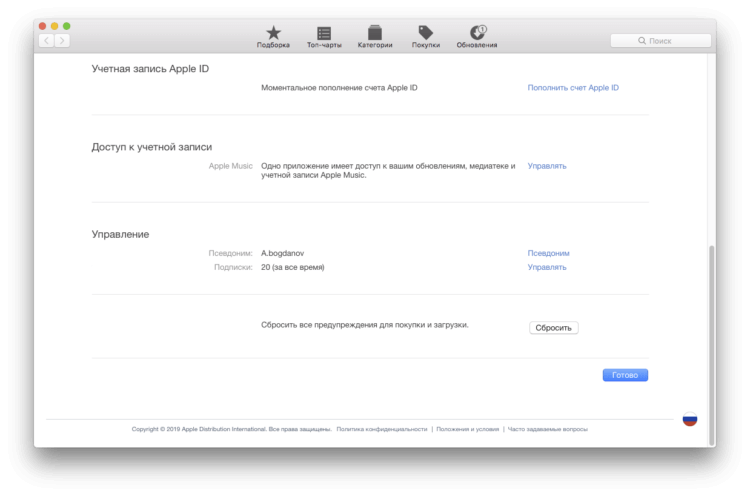750x496 pixels.
Task: Click the Apple Music label
Action: pos(230,166)
